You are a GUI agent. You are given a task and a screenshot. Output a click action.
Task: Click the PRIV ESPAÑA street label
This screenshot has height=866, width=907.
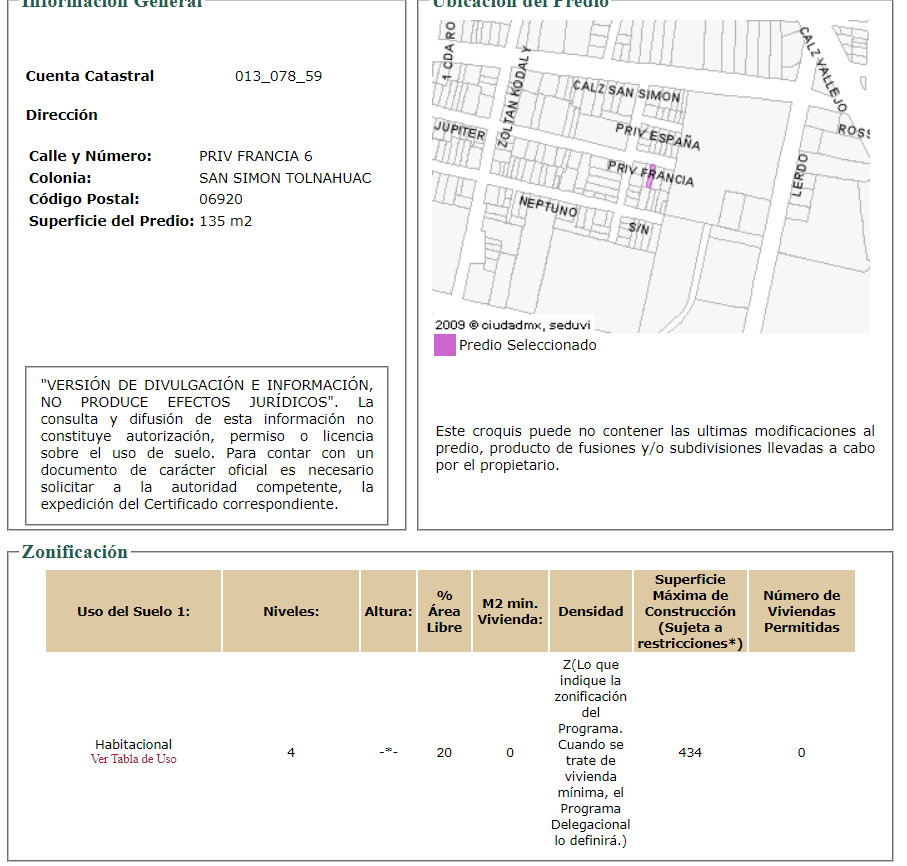tap(658, 137)
